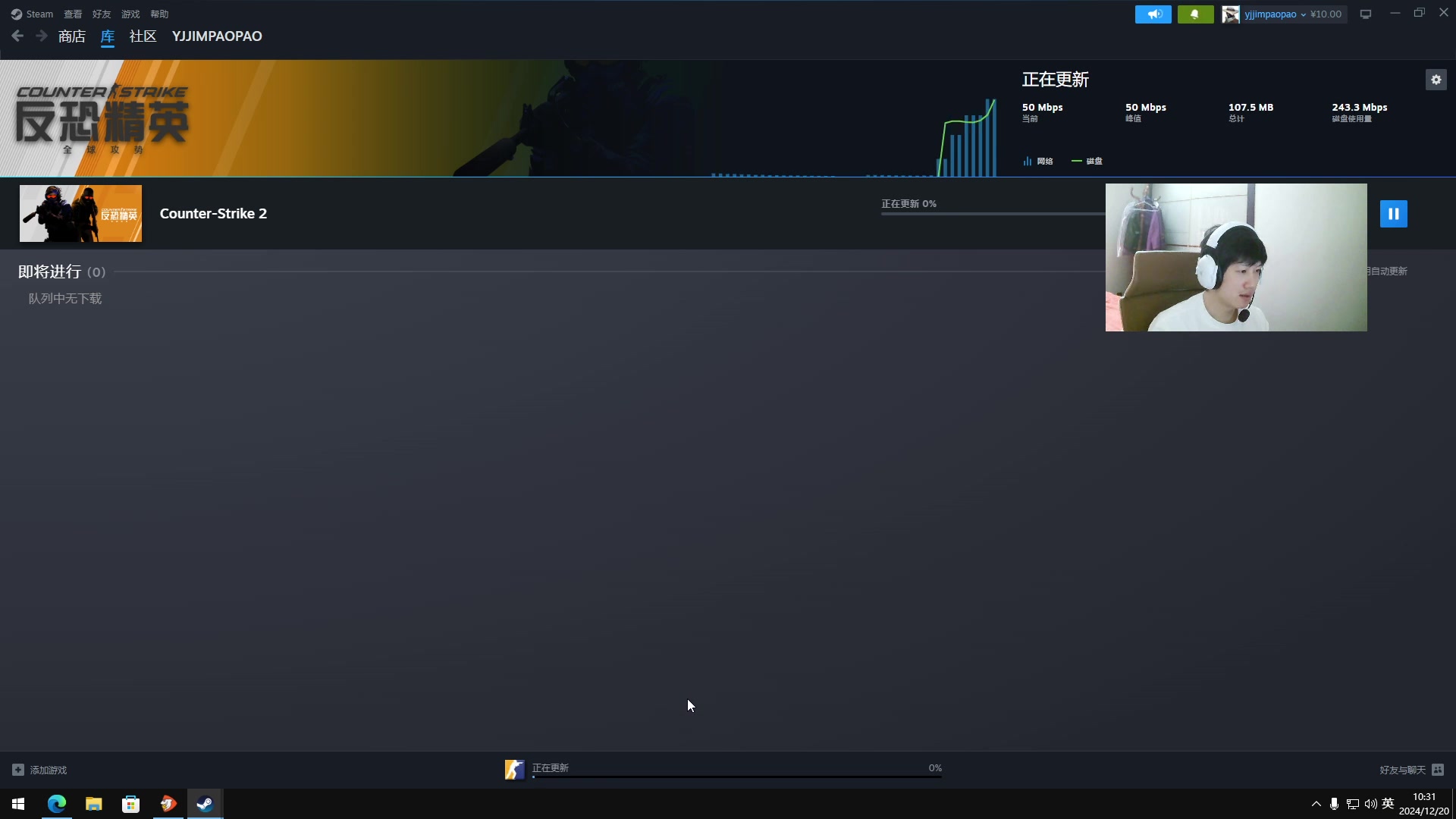Open the 好友 menu
The image size is (1456, 819).
102,14
